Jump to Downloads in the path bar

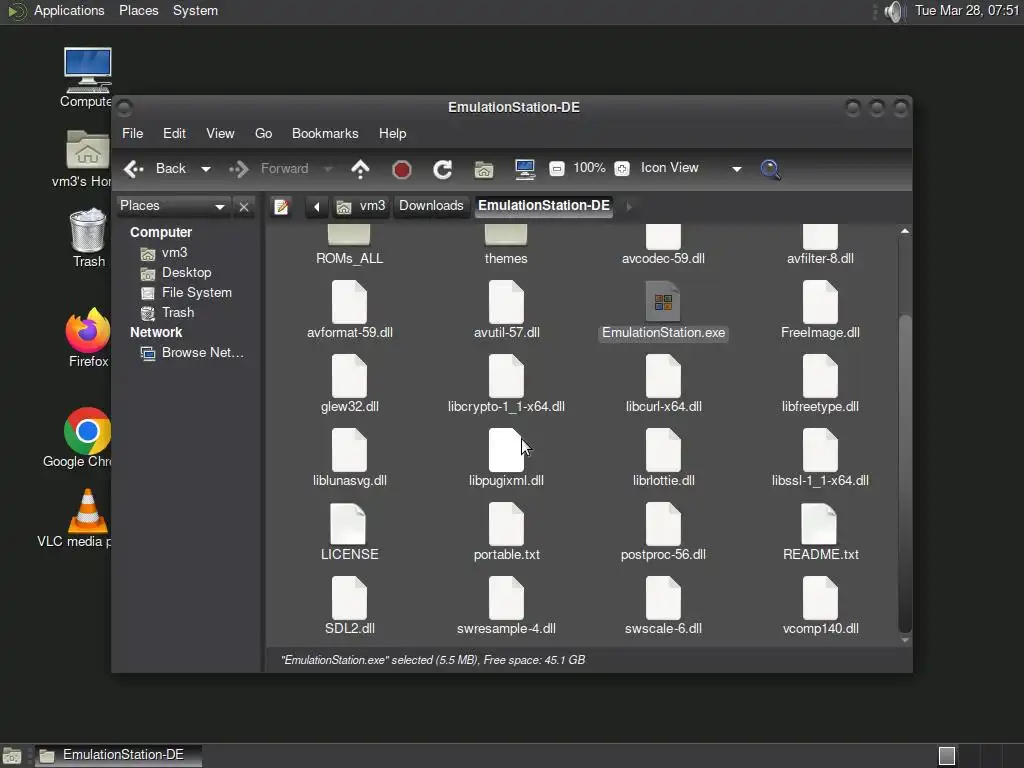point(431,206)
